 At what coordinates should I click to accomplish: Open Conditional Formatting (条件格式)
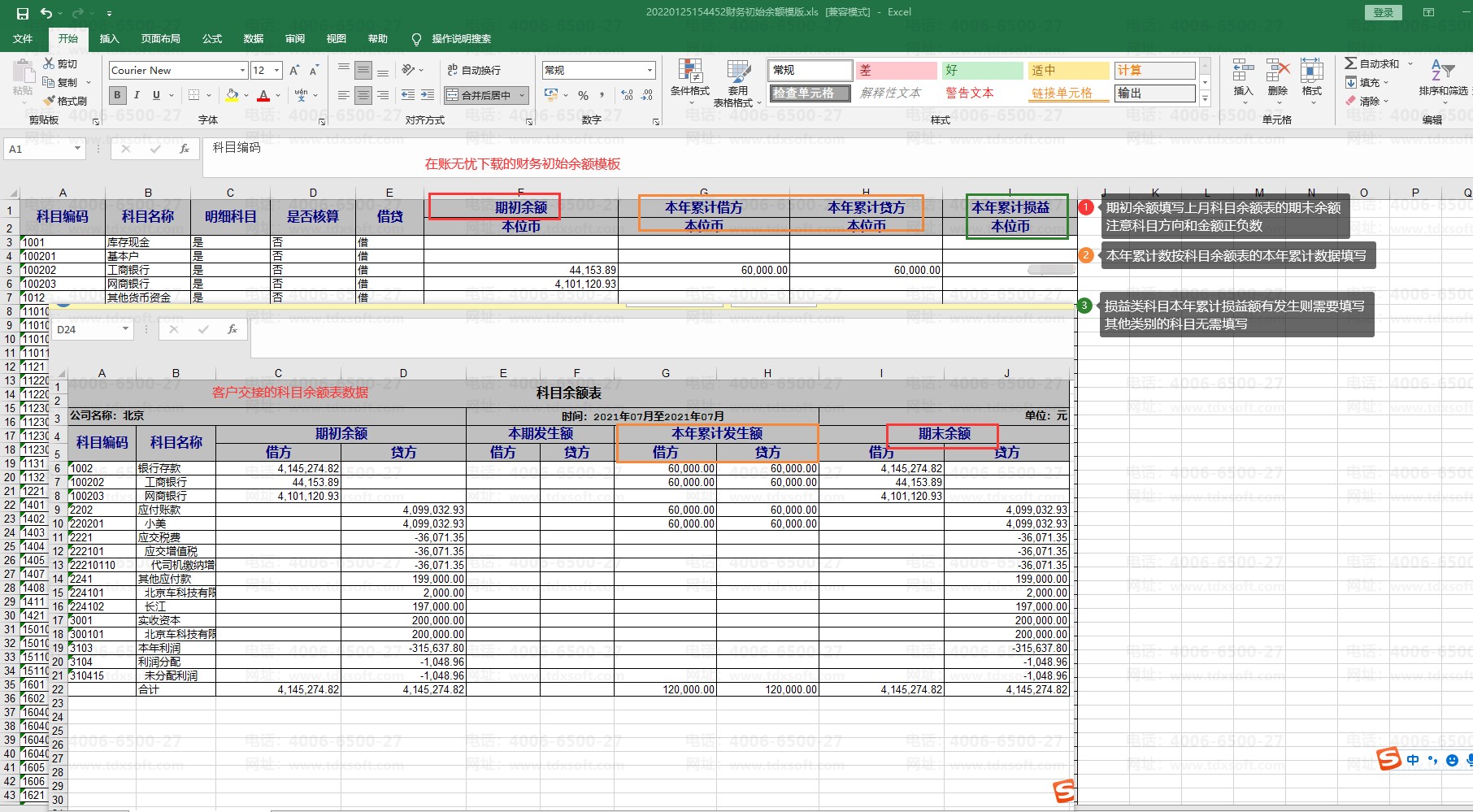point(689,81)
